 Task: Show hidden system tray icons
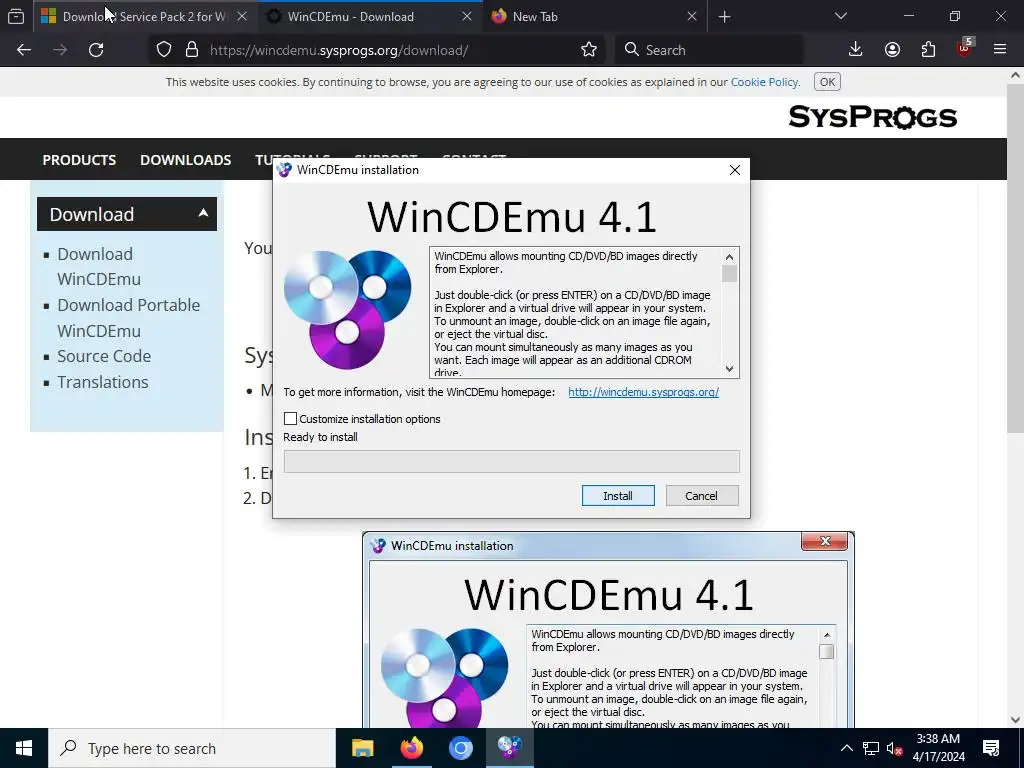pos(846,748)
